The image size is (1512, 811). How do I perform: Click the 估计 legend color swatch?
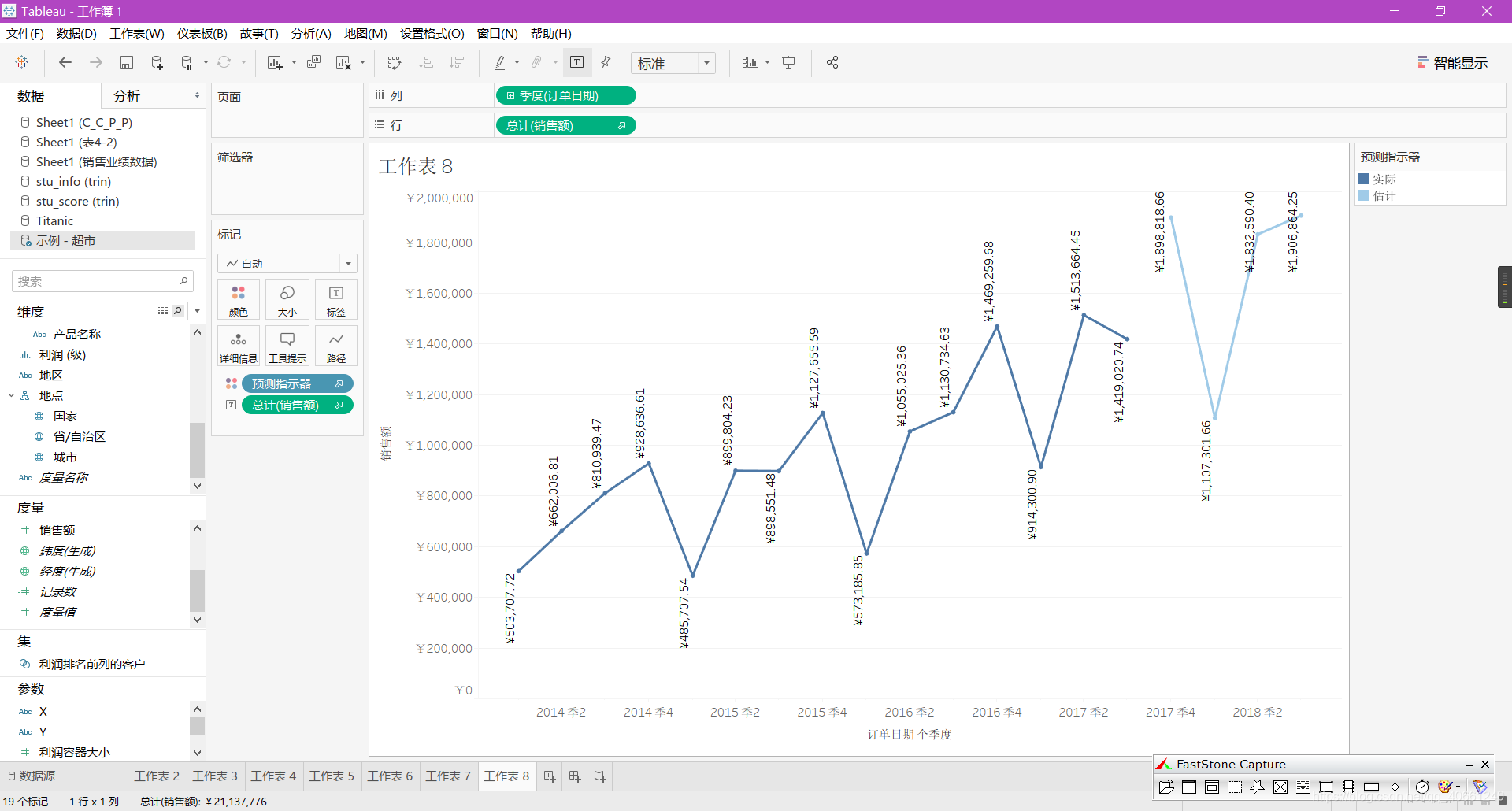coord(1363,195)
